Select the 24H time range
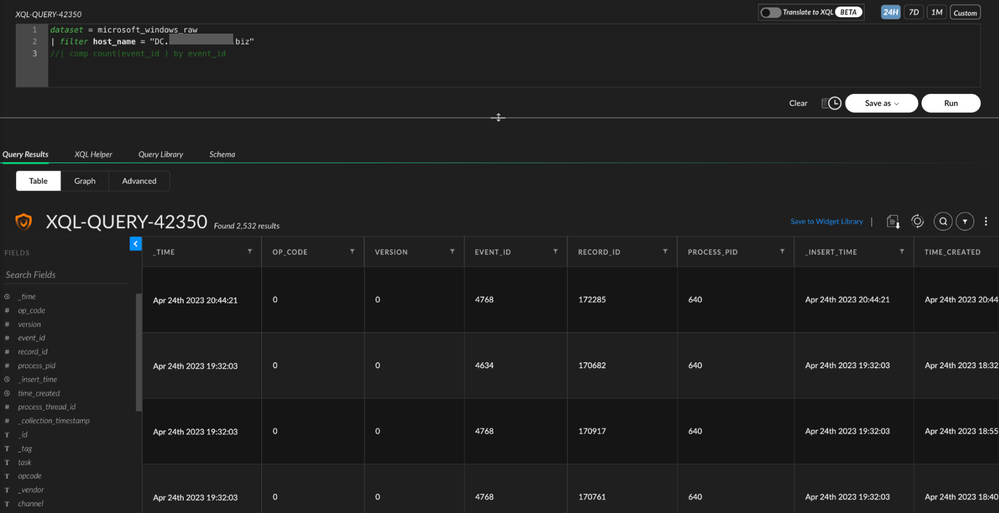Screen dimensions: 999x513 click(889, 13)
